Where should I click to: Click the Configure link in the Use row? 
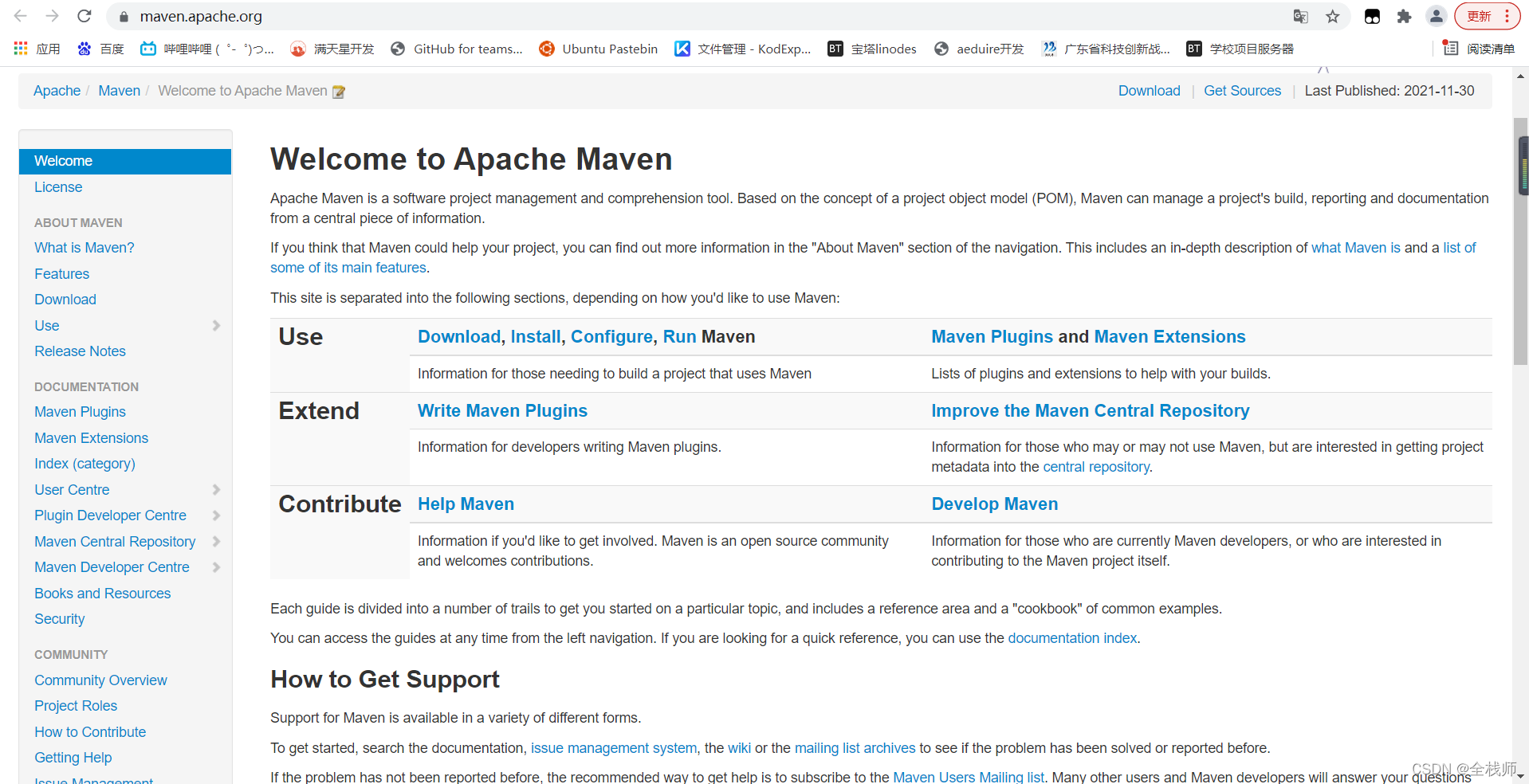tap(611, 337)
